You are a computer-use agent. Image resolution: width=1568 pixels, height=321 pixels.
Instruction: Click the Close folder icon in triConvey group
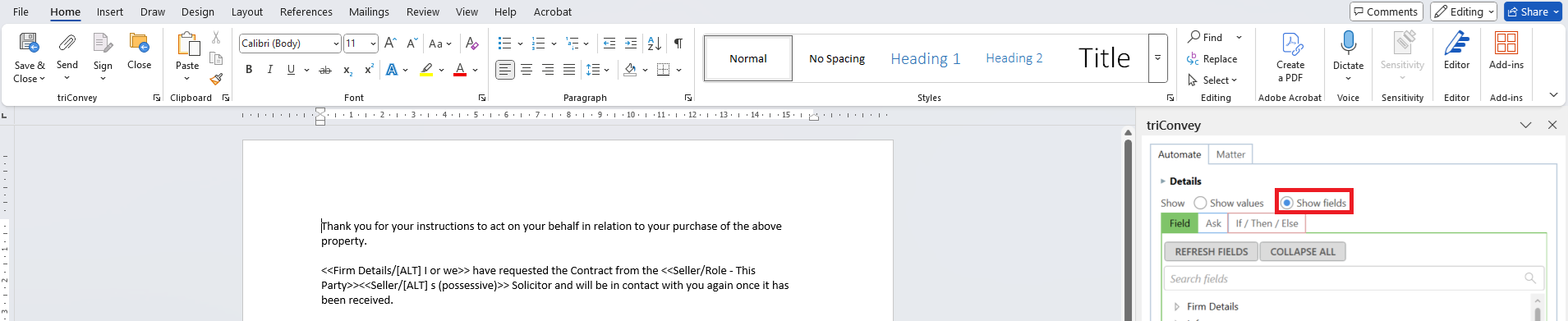[x=139, y=44]
